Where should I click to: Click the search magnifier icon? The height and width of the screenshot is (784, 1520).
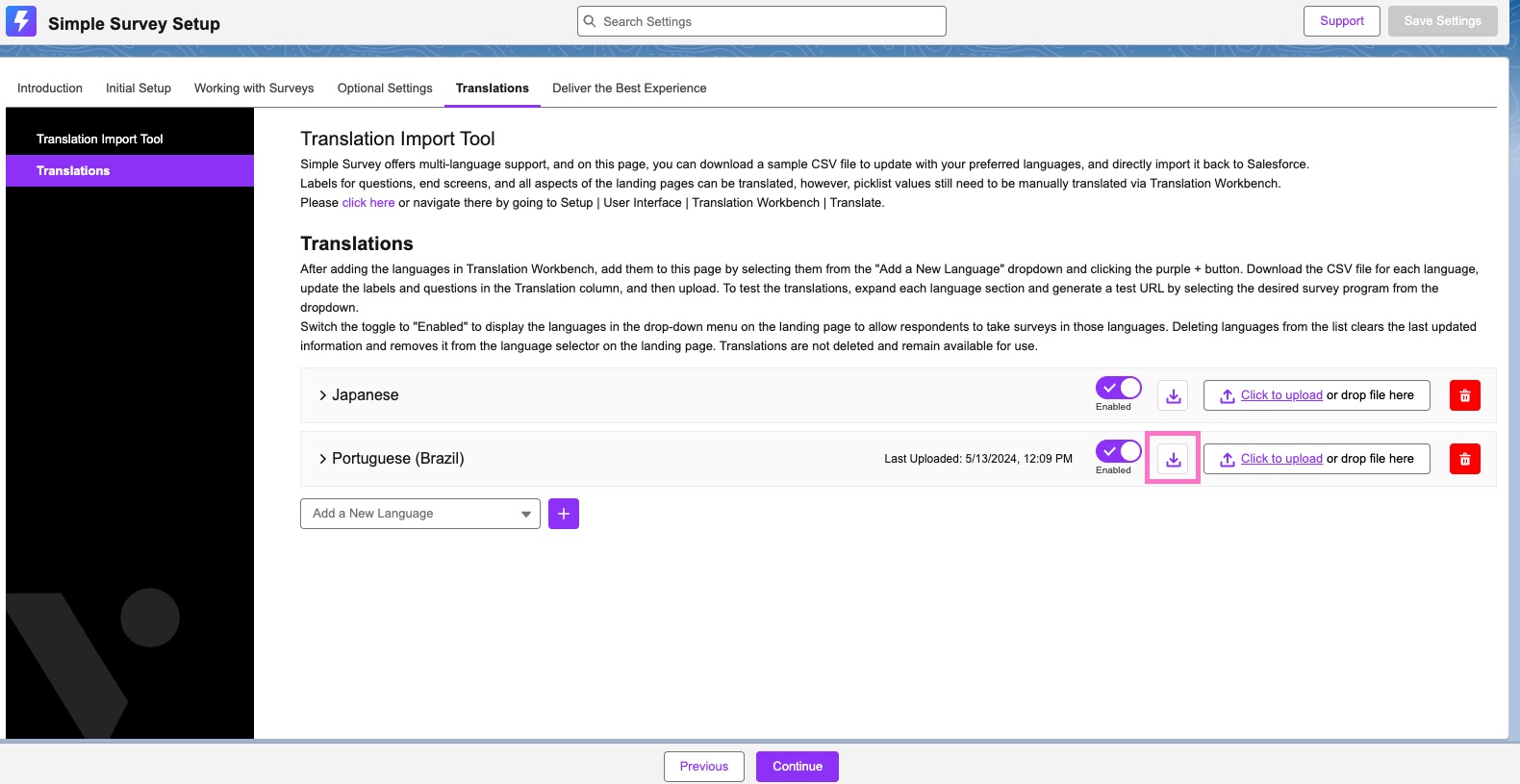[x=590, y=21]
